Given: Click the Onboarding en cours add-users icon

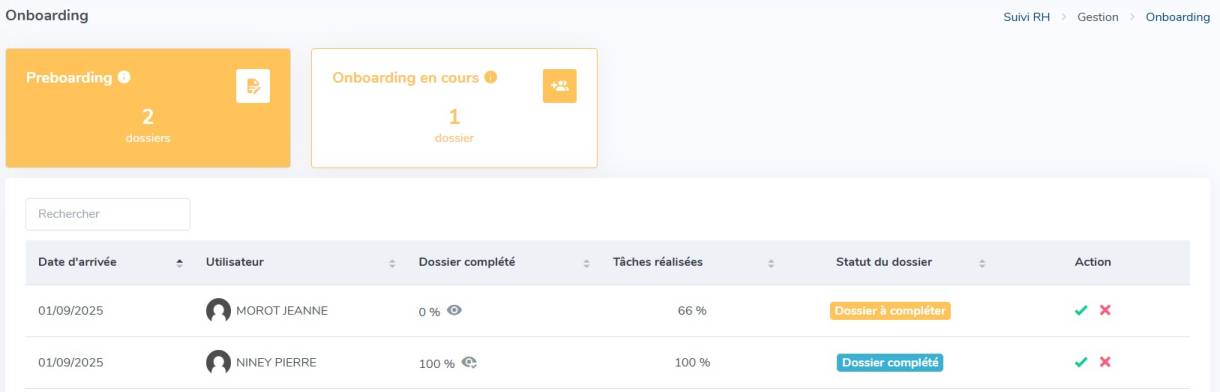Looking at the screenshot, I should 560,86.
